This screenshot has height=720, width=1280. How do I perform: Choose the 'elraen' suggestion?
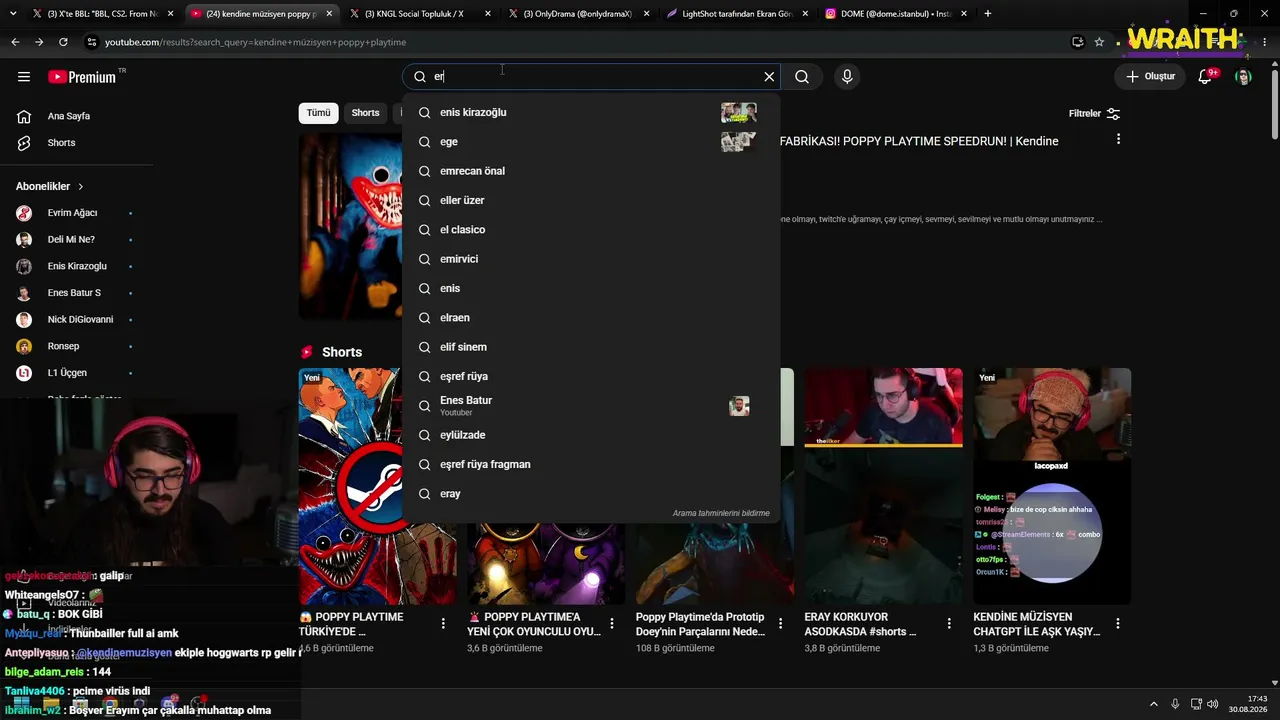tap(591, 318)
